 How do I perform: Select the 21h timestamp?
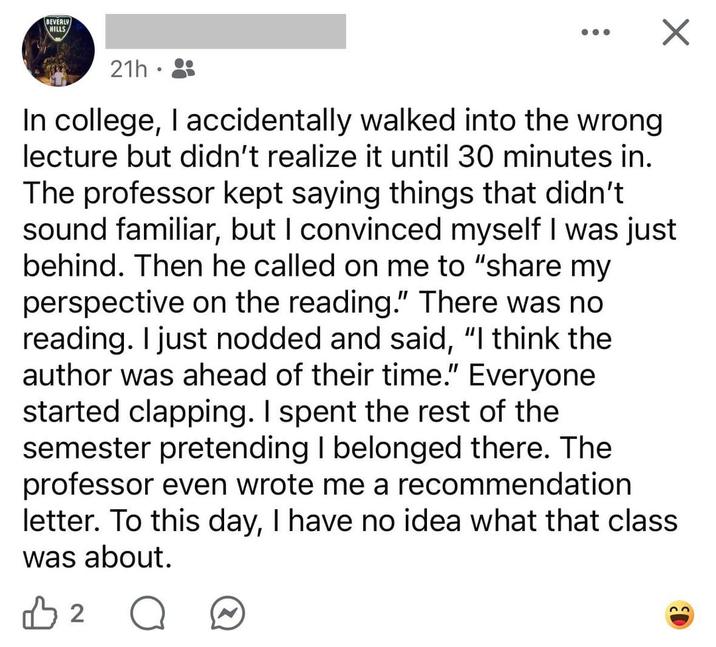(x=129, y=69)
